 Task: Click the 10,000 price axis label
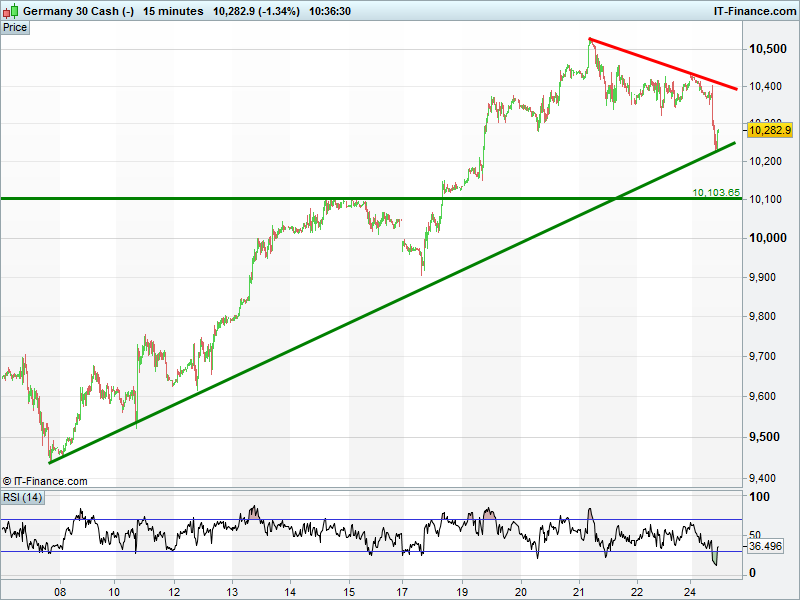[767, 238]
